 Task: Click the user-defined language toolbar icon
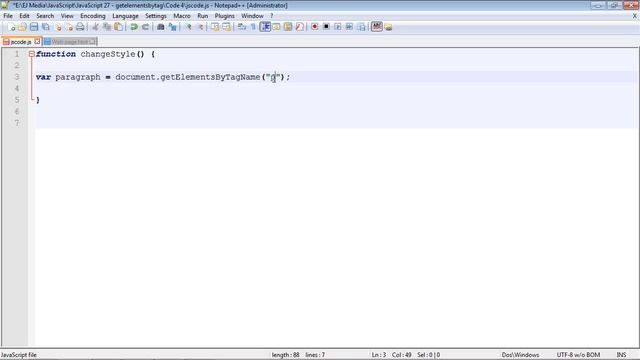(x=276, y=27)
